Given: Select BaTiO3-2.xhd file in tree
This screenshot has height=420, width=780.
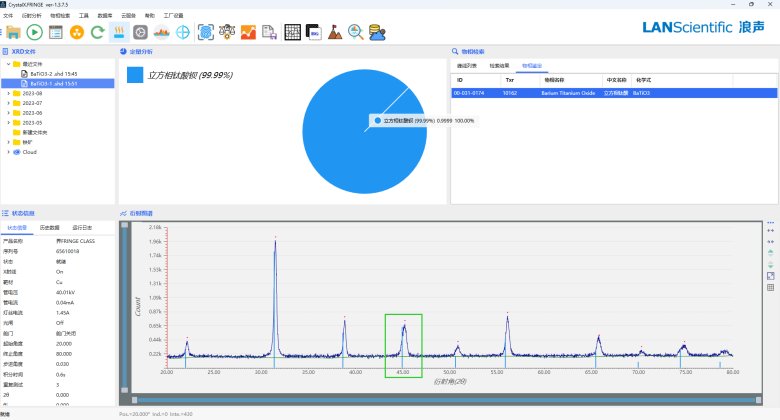Looking at the screenshot, I should click(x=49, y=74).
